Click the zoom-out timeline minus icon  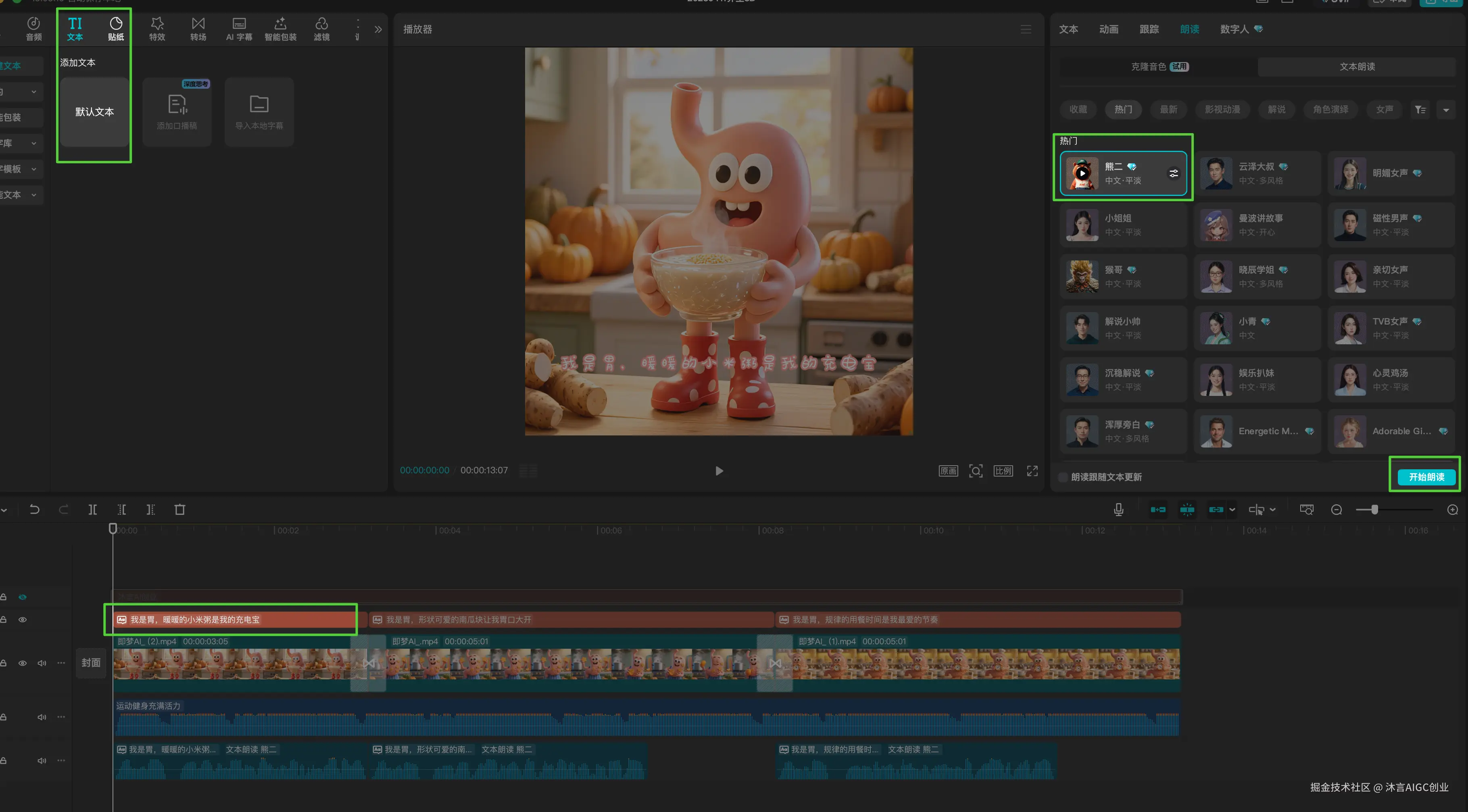coord(1337,510)
